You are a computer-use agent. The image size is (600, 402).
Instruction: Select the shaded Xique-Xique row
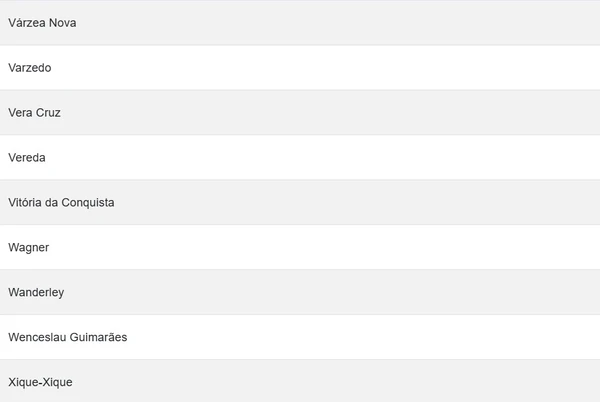click(x=300, y=382)
